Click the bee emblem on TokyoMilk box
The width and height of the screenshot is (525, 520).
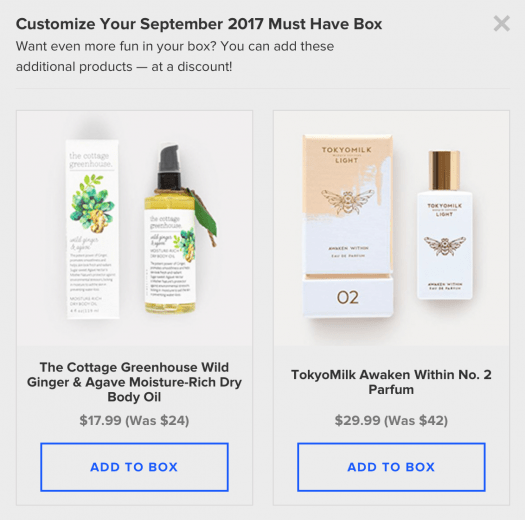pyautogui.click(x=348, y=201)
